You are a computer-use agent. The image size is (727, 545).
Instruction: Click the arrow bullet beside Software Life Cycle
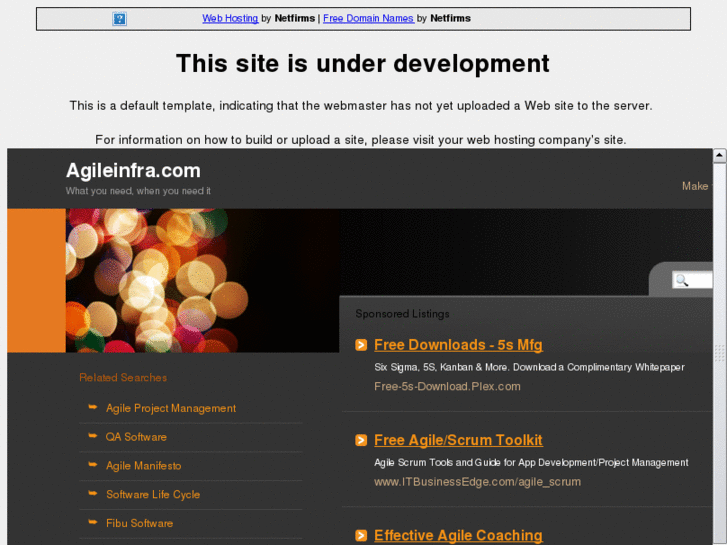93,493
